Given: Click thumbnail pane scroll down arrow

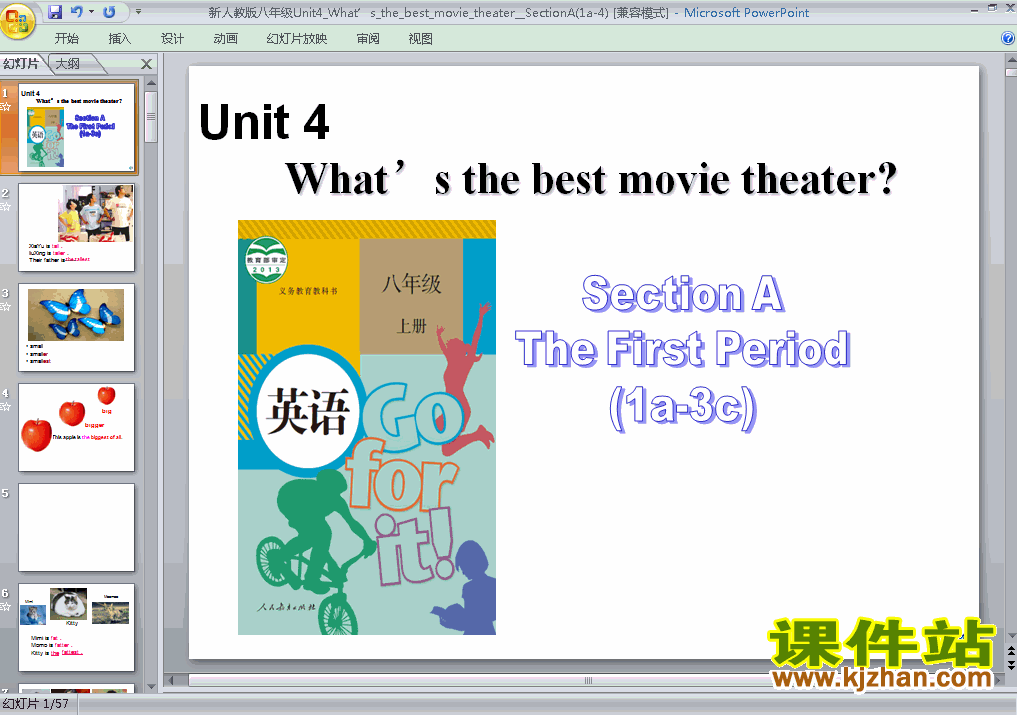Looking at the screenshot, I should [151, 686].
